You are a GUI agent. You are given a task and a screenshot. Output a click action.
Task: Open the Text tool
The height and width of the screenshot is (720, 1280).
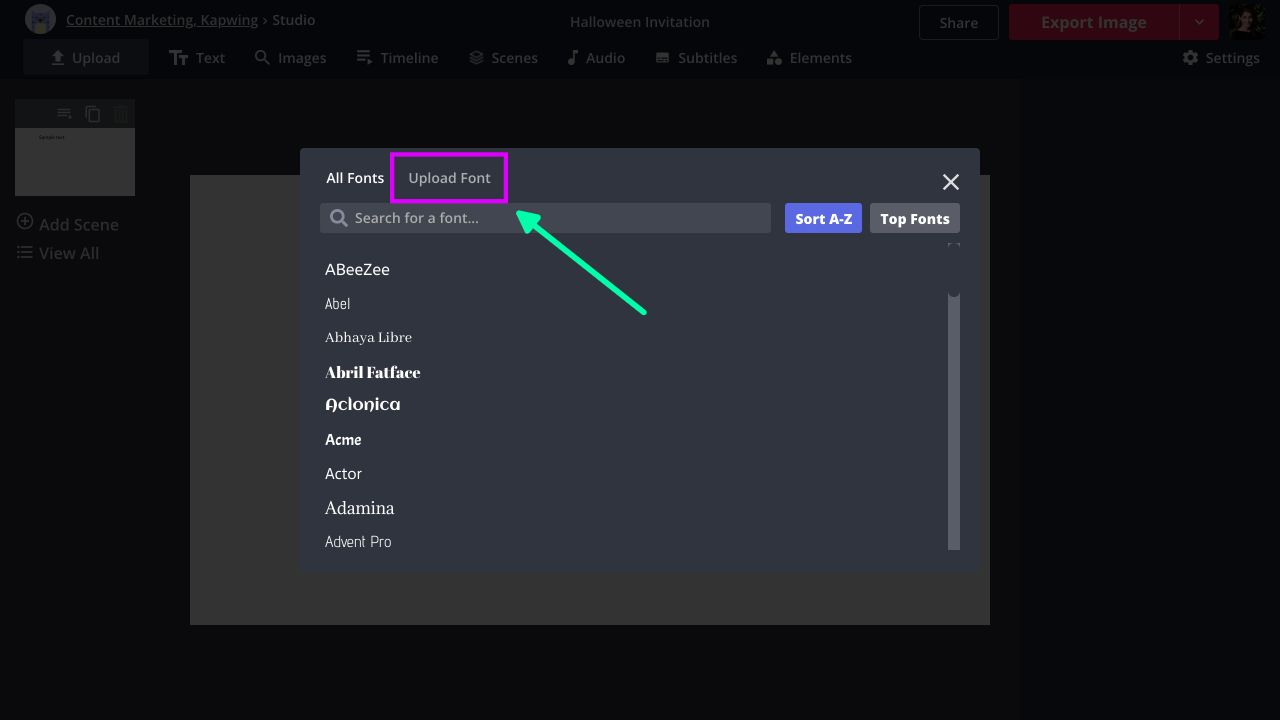(x=197, y=58)
